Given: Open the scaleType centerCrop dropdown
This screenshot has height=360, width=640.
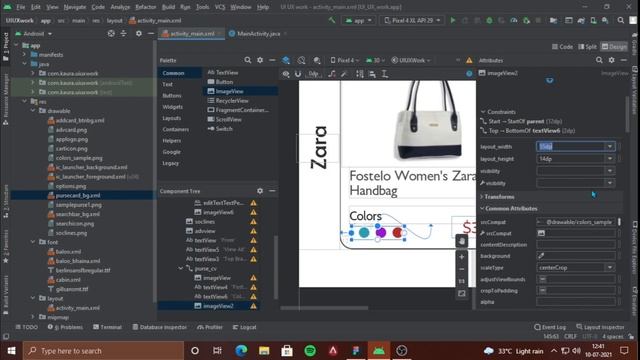Looking at the screenshot, I should click(610, 268).
